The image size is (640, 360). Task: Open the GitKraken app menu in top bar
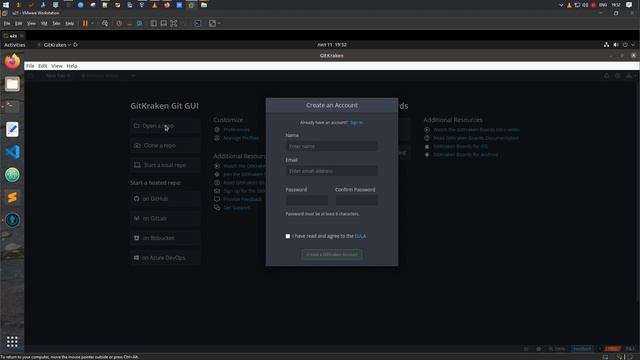coord(57,45)
